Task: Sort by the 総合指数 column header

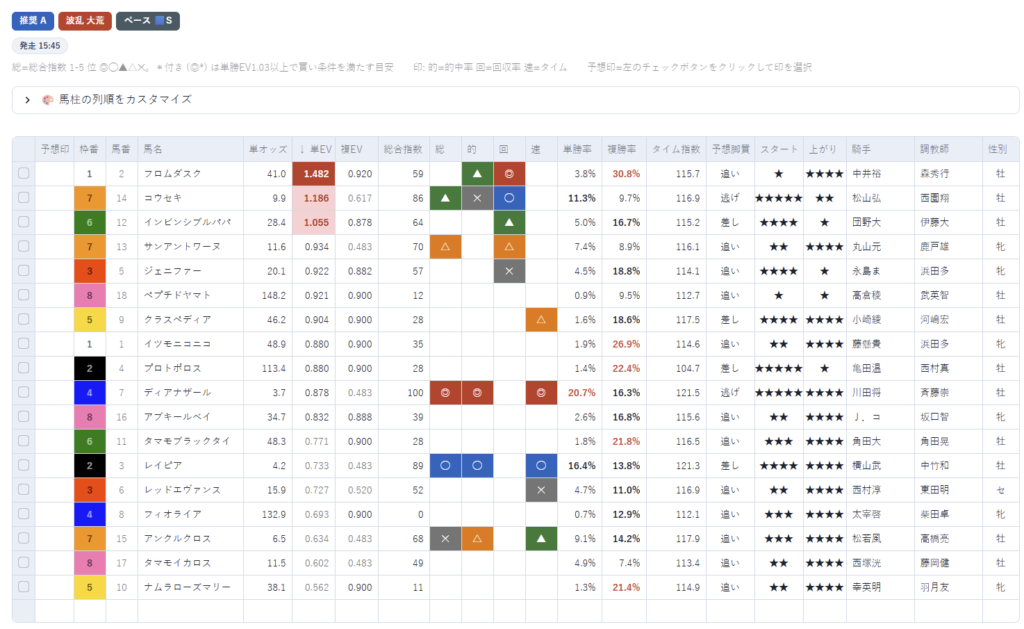Action: click(403, 149)
